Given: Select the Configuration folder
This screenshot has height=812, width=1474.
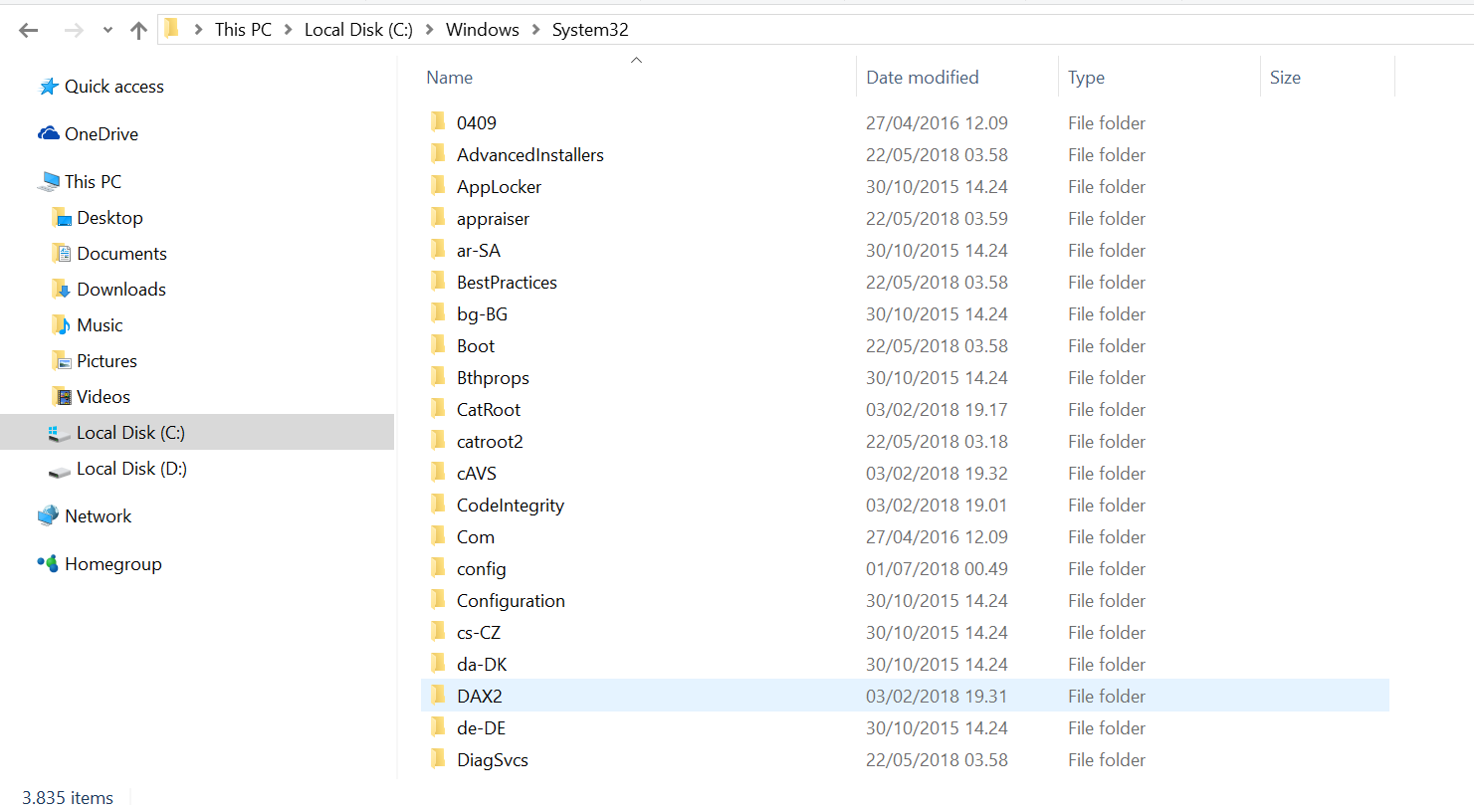Looking at the screenshot, I should coord(511,601).
